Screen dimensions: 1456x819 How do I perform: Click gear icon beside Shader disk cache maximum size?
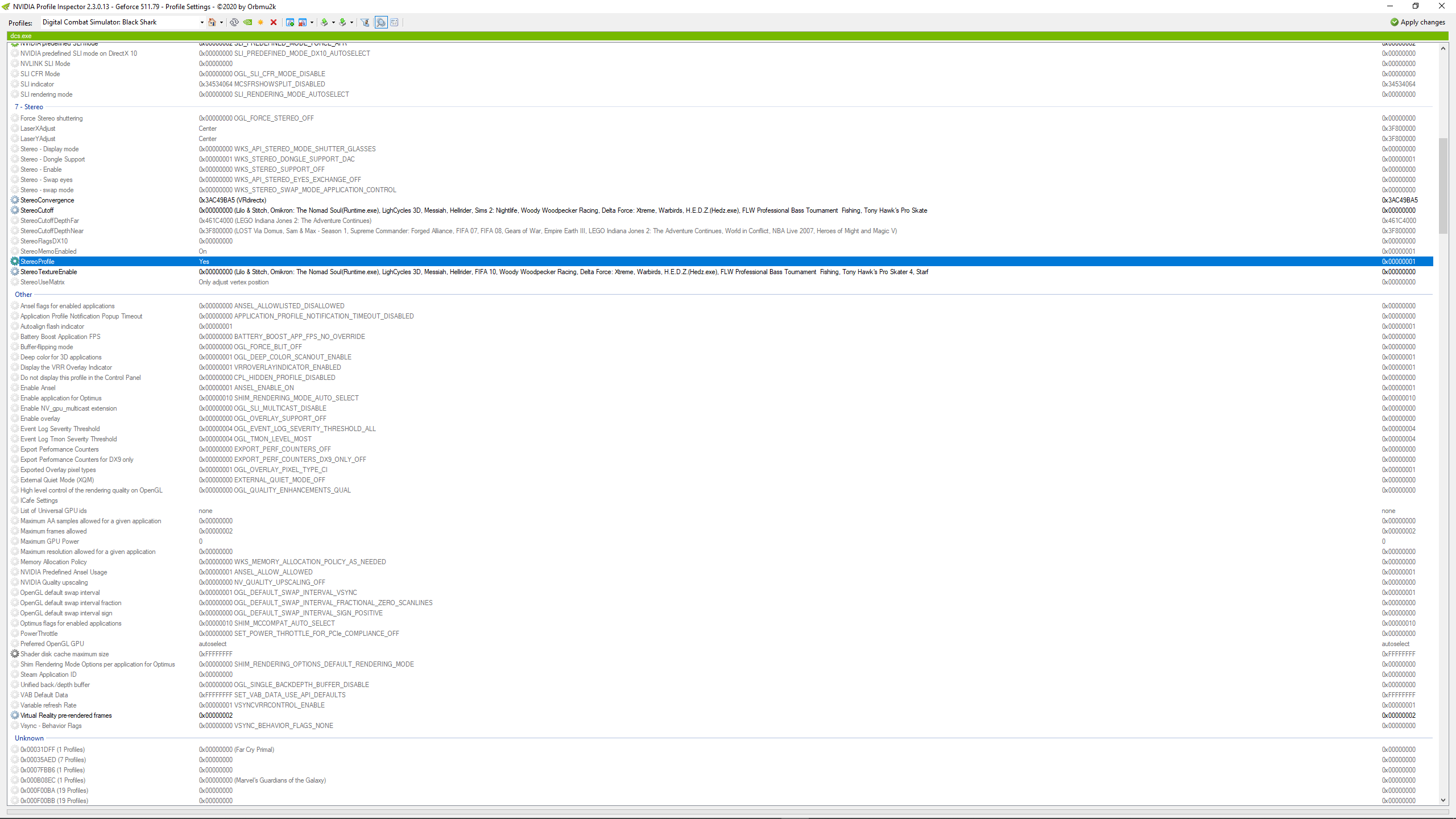click(15, 654)
